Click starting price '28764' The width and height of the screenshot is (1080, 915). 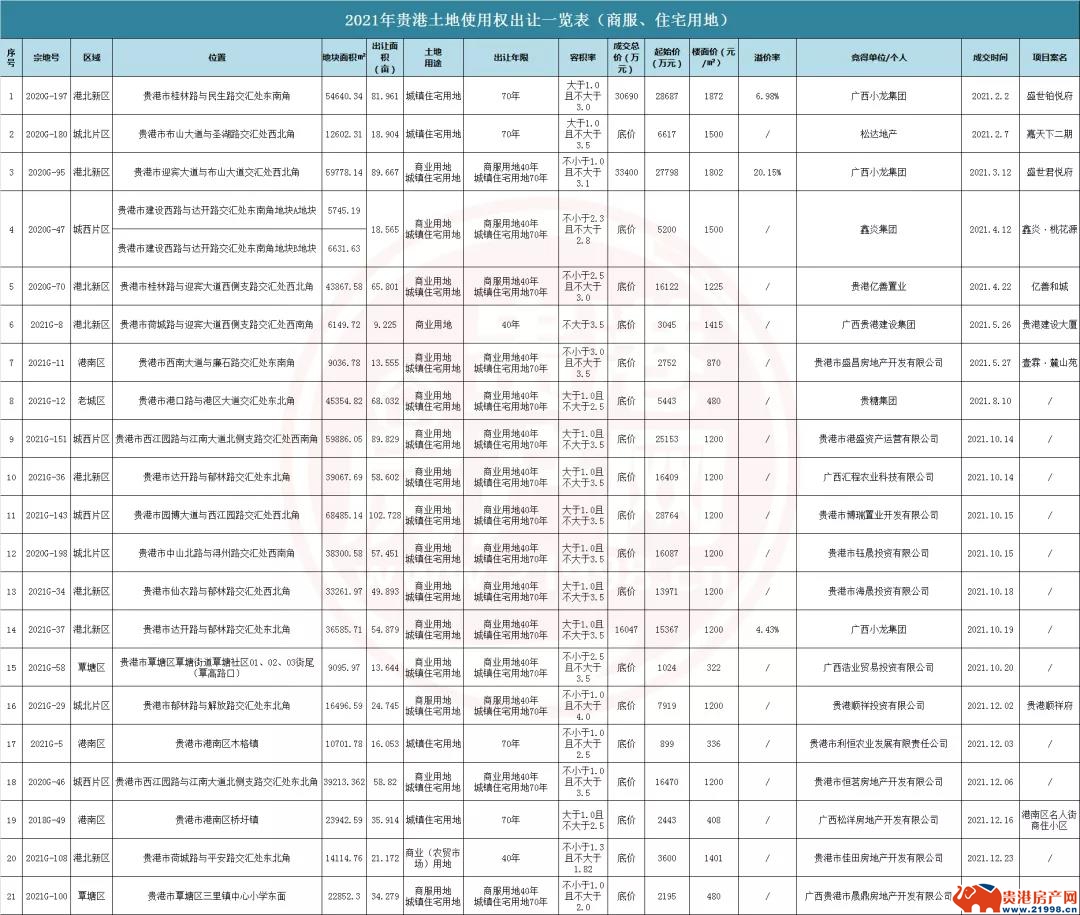click(x=666, y=515)
